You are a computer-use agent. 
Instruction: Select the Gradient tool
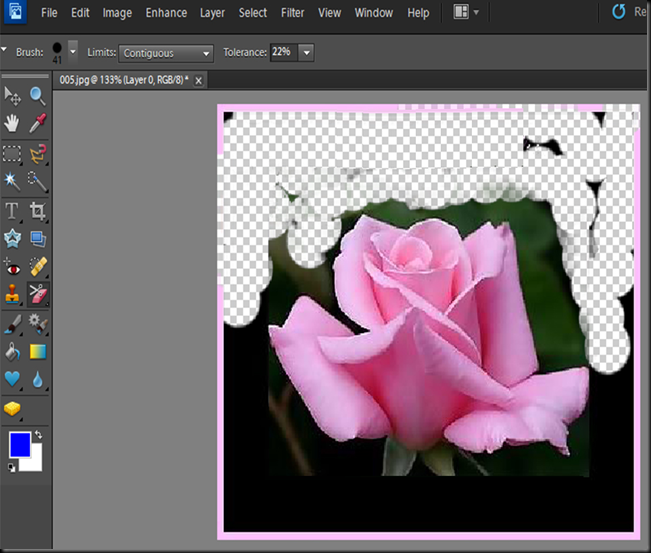pyautogui.click(x=37, y=352)
